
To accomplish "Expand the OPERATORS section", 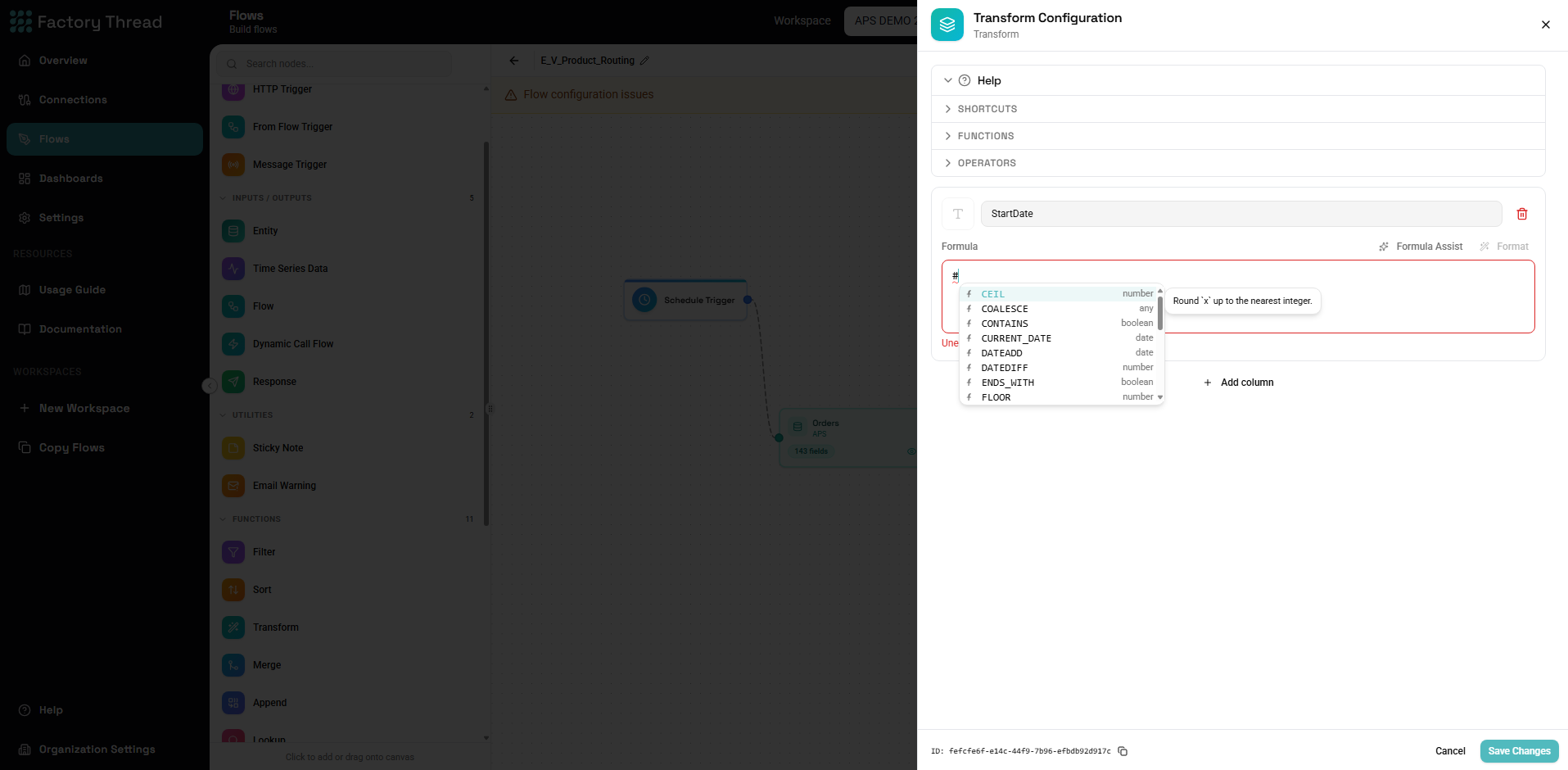I will (1238, 163).
